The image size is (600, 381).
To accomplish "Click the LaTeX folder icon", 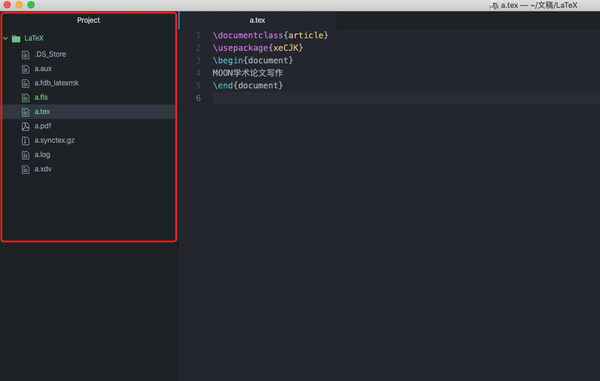I will pos(16,38).
